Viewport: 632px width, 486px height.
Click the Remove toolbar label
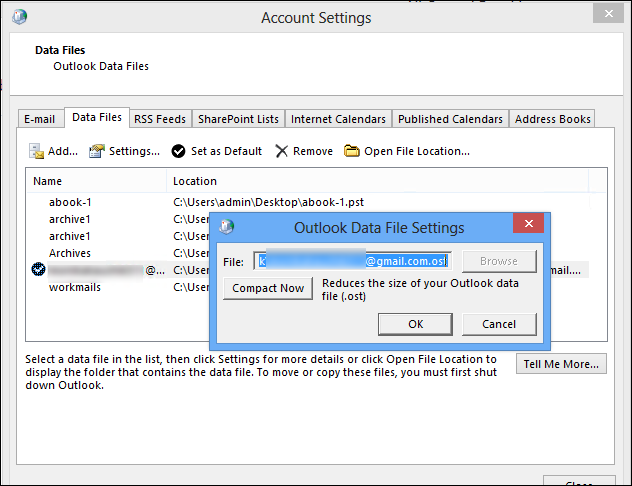point(313,151)
